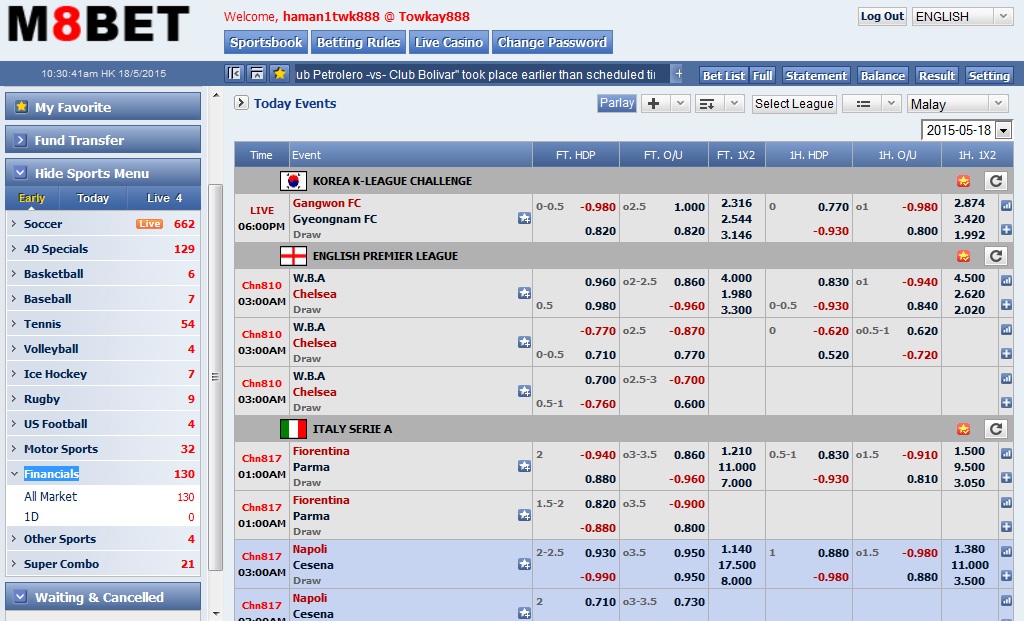Image resolution: width=1024 pixels, height=621 pixels.
Task: Refresh the English Premier League section
Action: [995, 256]
